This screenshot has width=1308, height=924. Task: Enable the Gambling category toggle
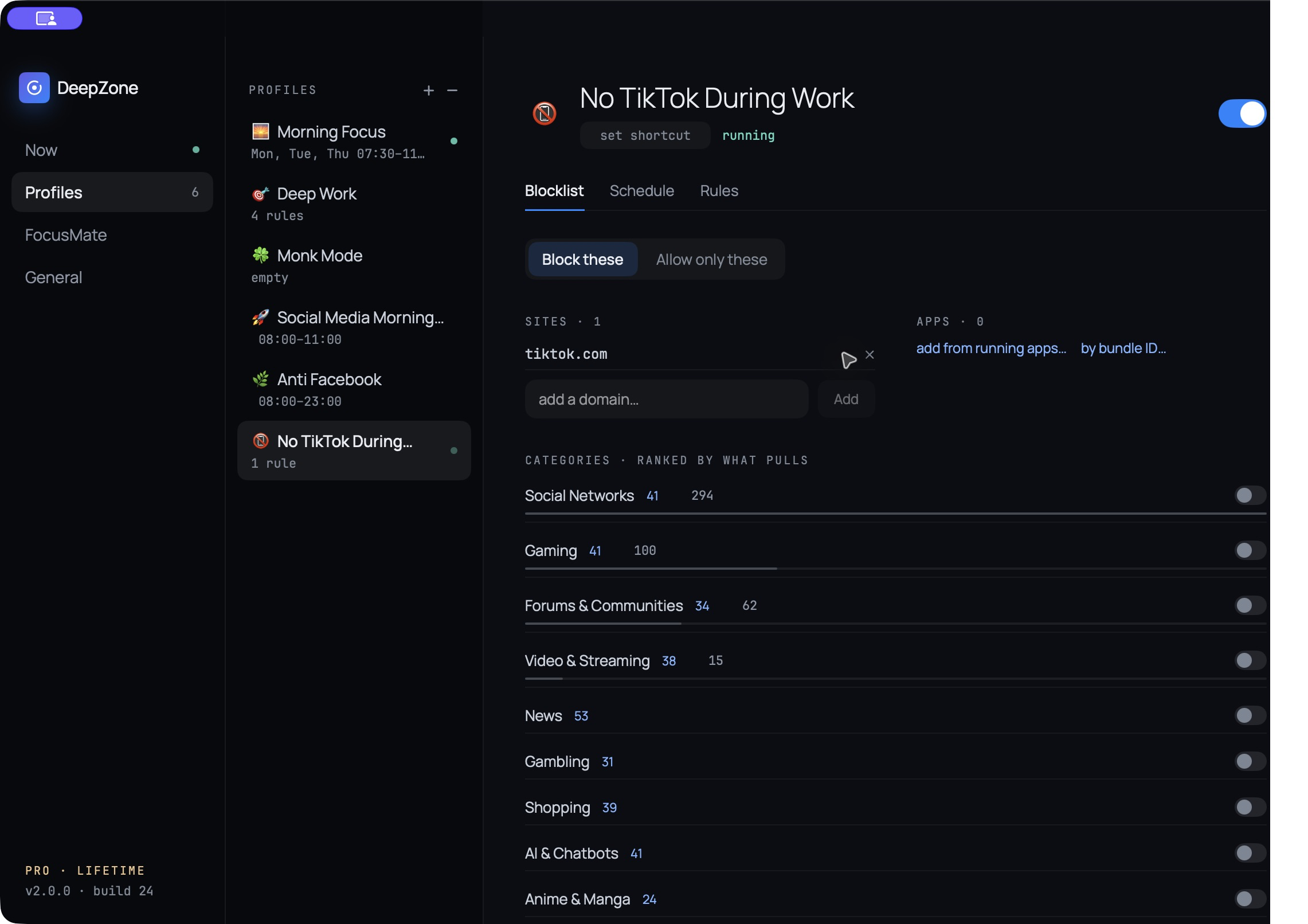[1250, 761]
